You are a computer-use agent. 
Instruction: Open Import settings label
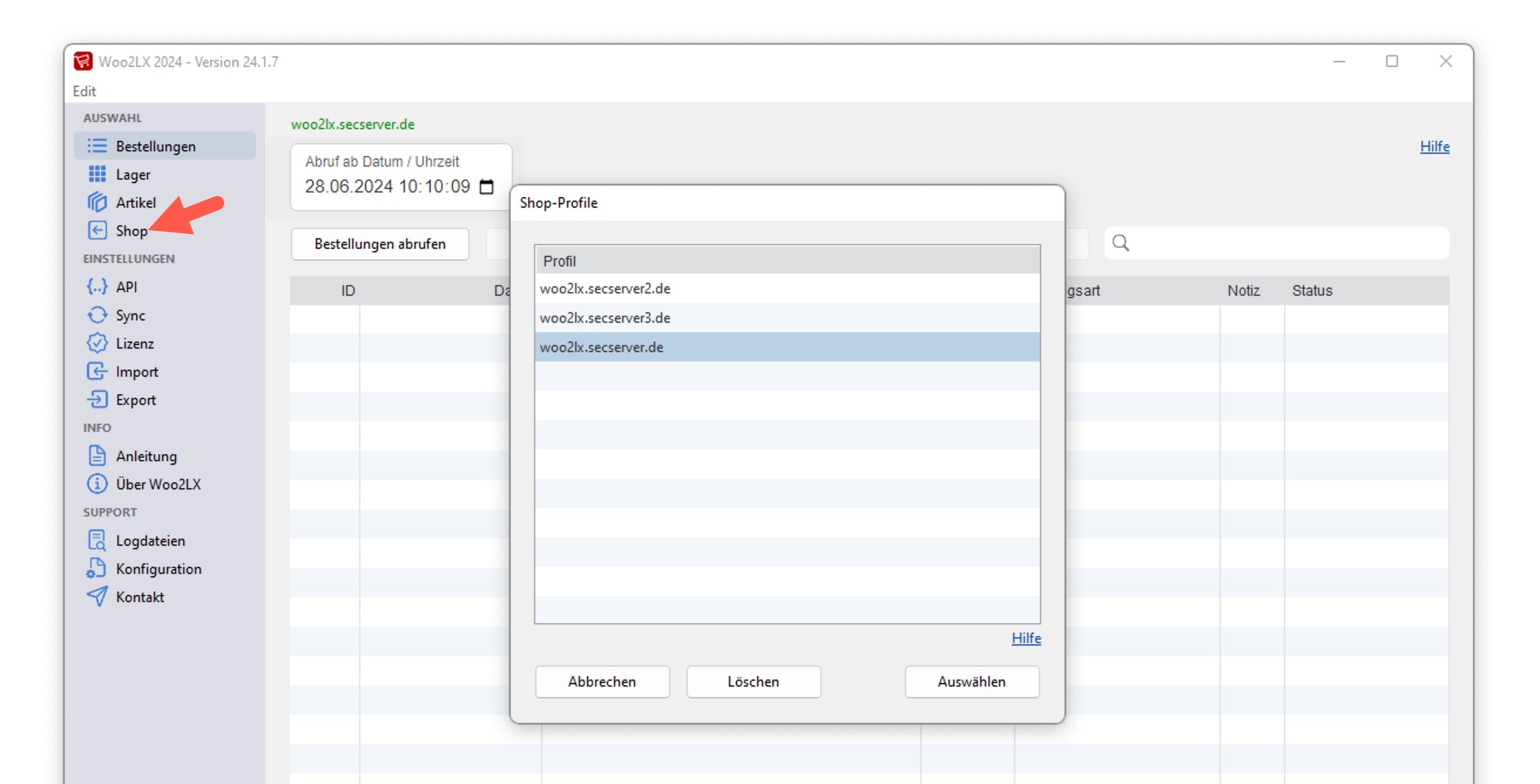point(137,371)
